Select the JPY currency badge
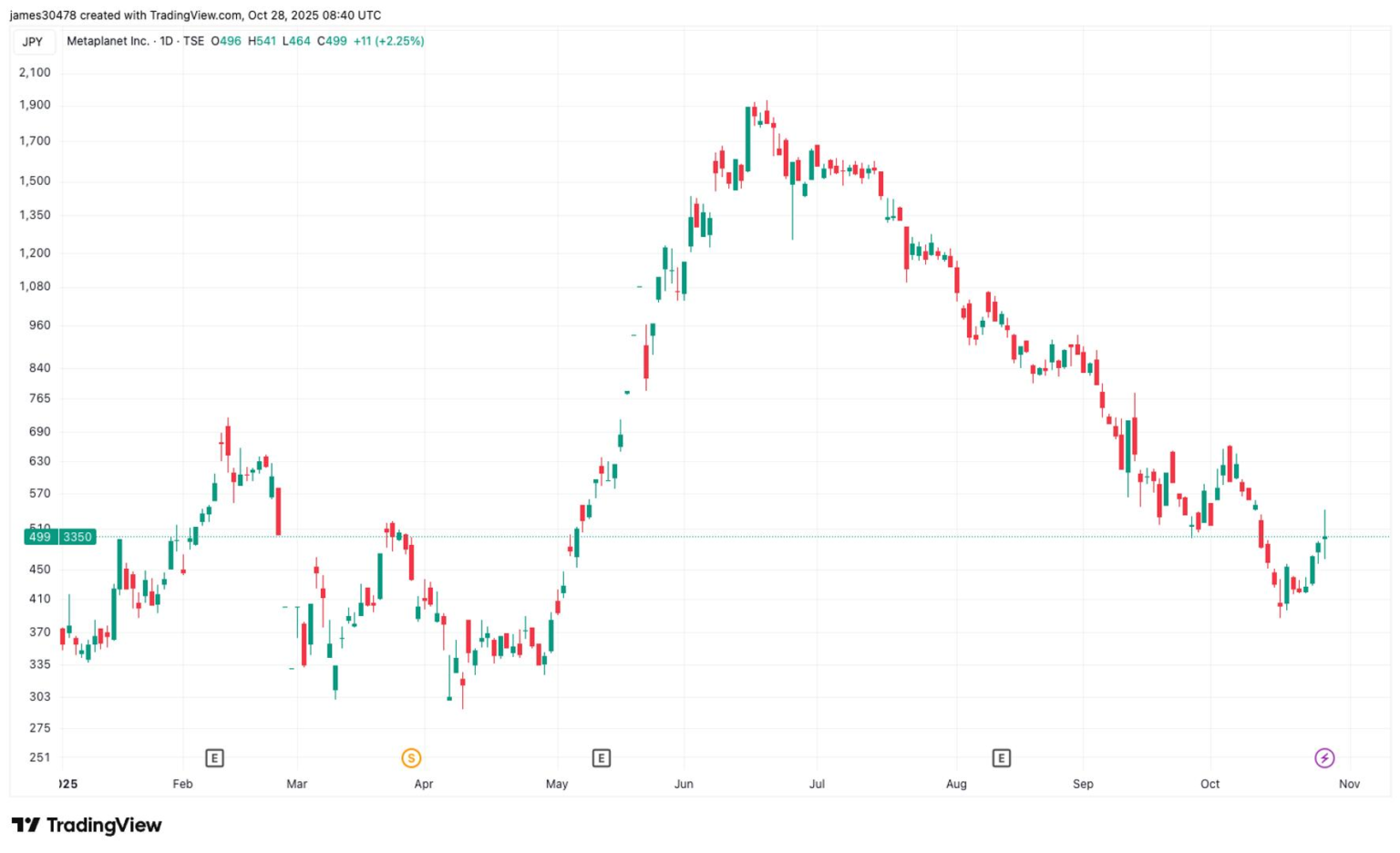 coord(34,41)
